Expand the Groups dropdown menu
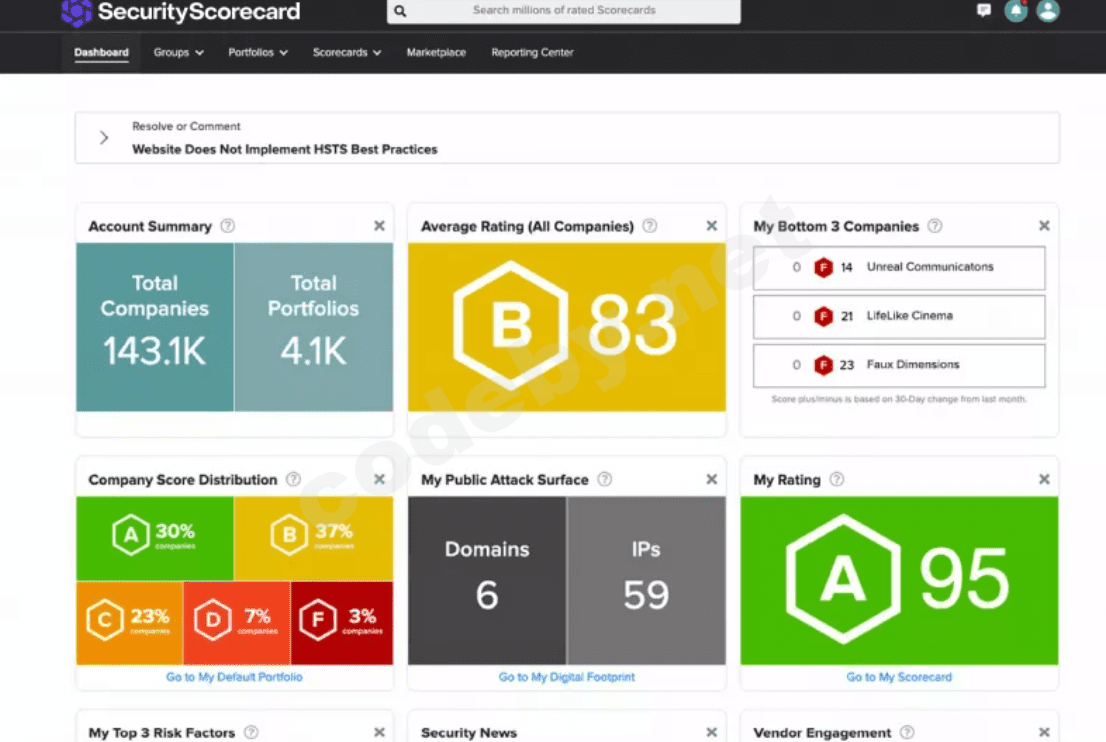 (x=178, y=53)
